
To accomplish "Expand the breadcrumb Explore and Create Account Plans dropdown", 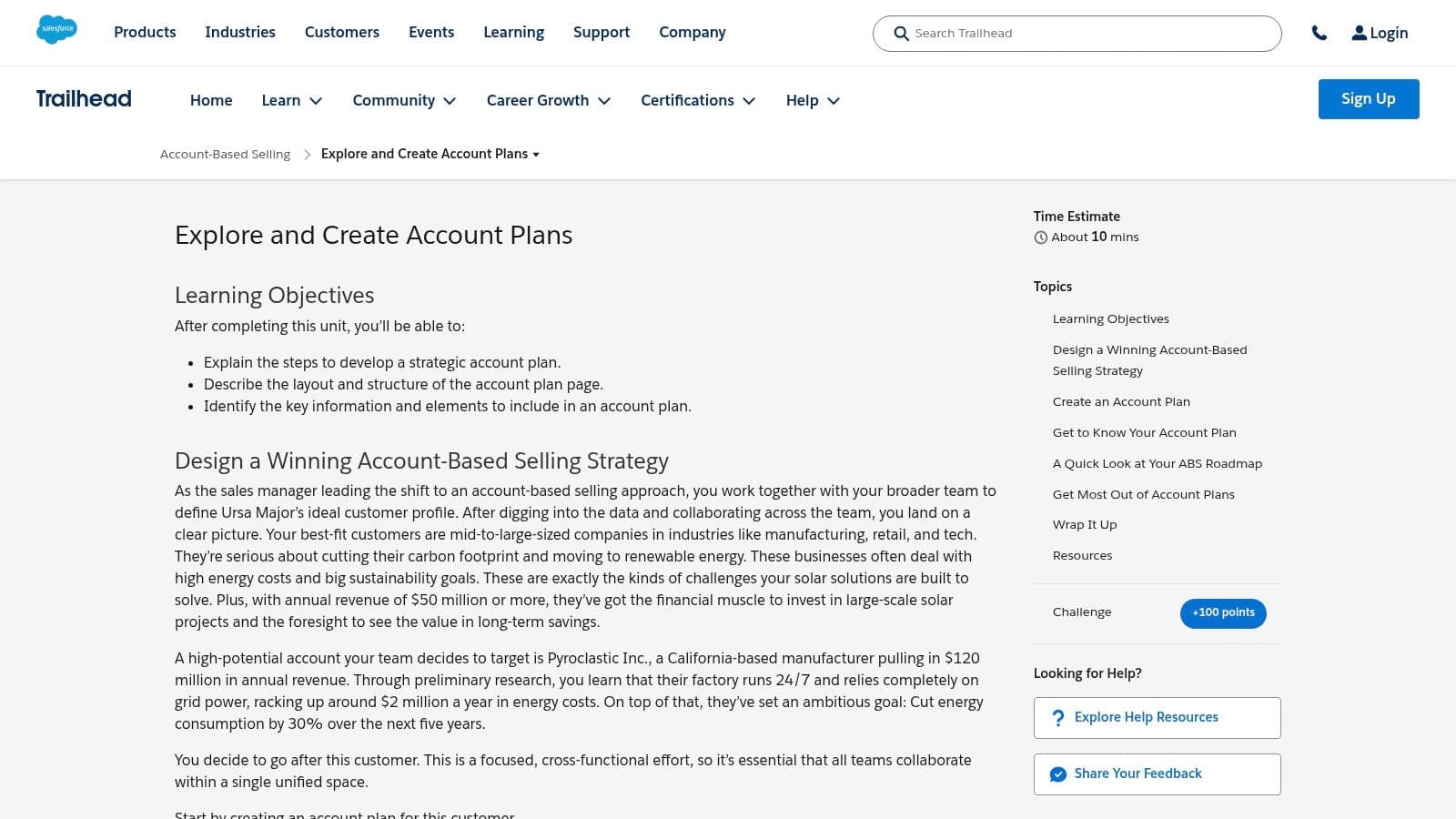I will [x=537, y=155].
